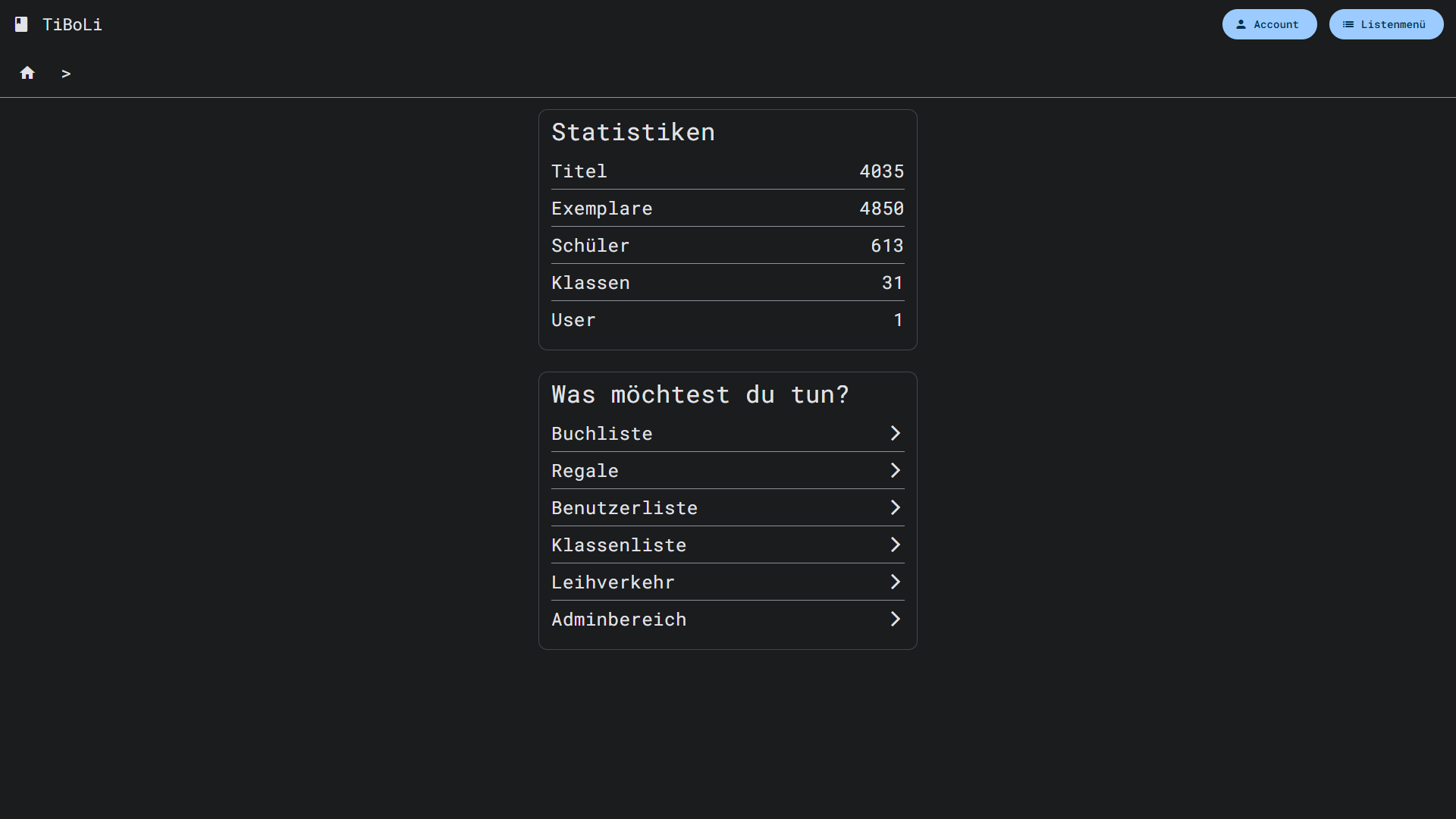This screenshot has width=1456, height=819.
Task: Click the list icon in Listenmenü button
Action: click(x=1348, y=24)
